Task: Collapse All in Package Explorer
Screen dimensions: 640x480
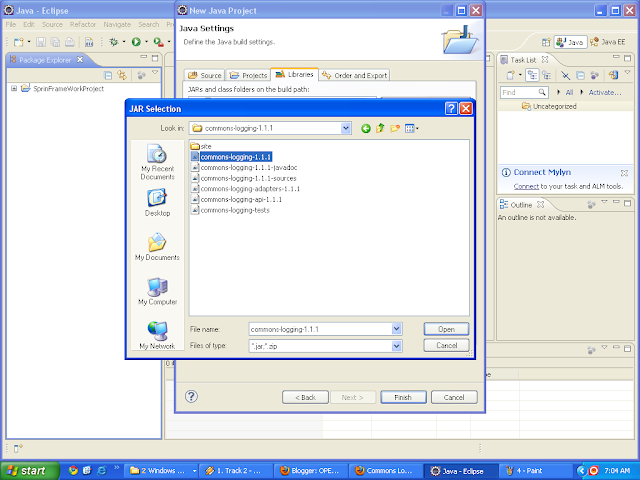Action: (108, 75)
